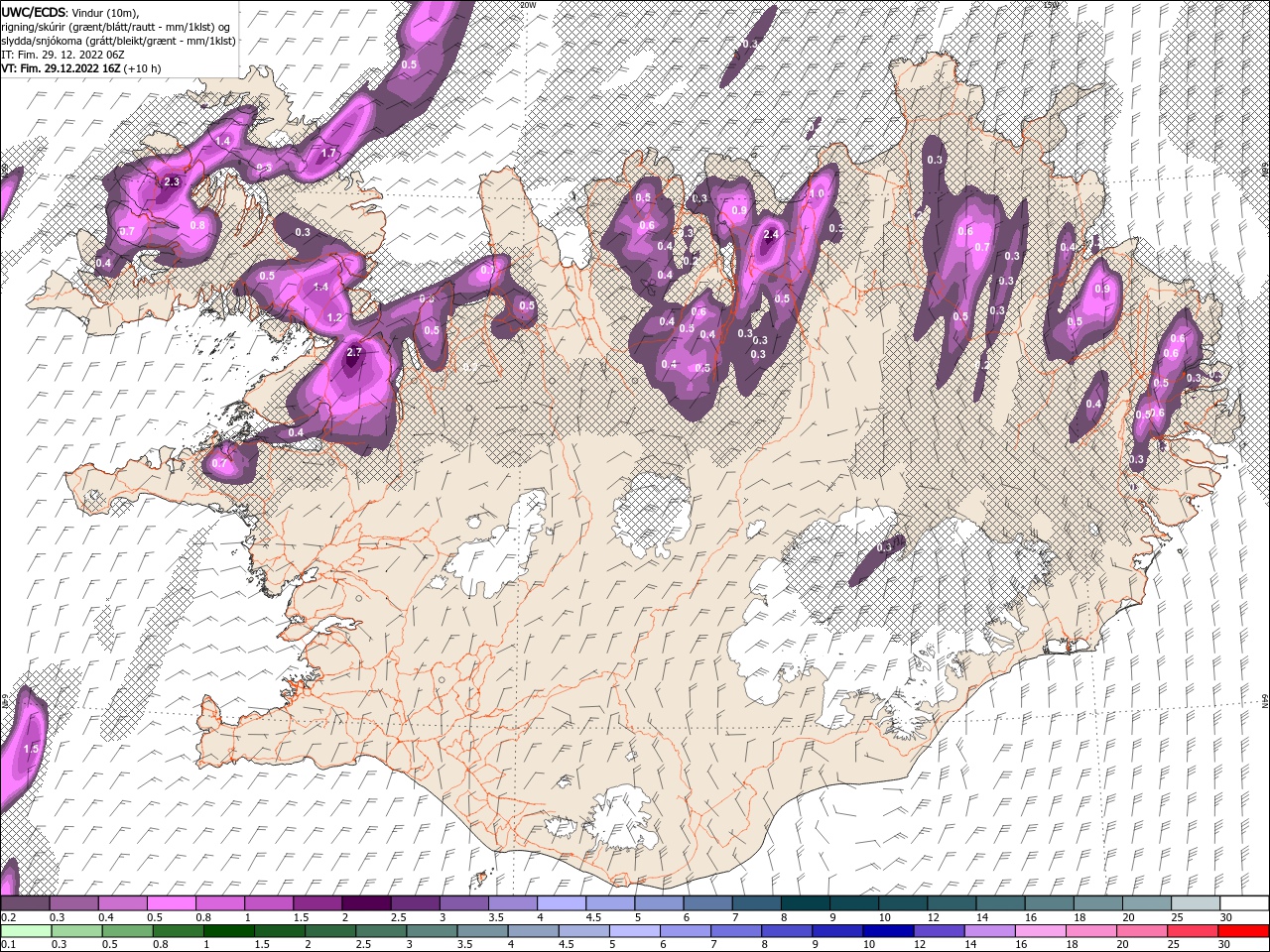Click the 2.4 precipitation value on the map
The width and height of the screenshot is (1270, 952).
click(770, 234)
